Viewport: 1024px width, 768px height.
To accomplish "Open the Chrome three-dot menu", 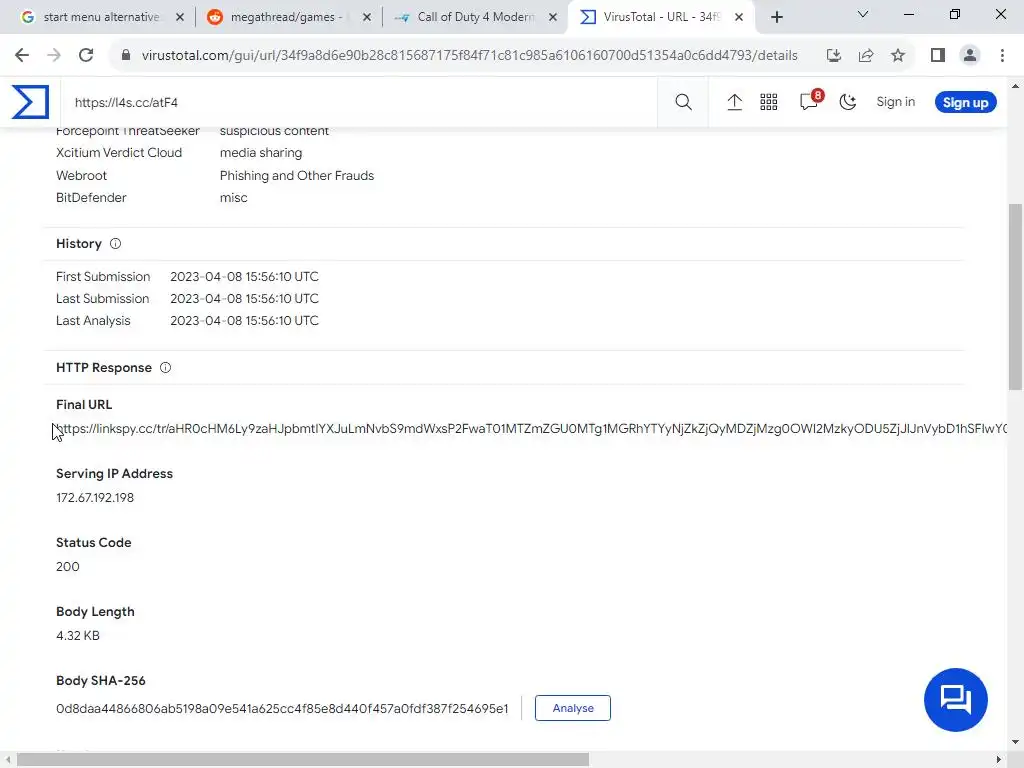I will click(1002, 56).
